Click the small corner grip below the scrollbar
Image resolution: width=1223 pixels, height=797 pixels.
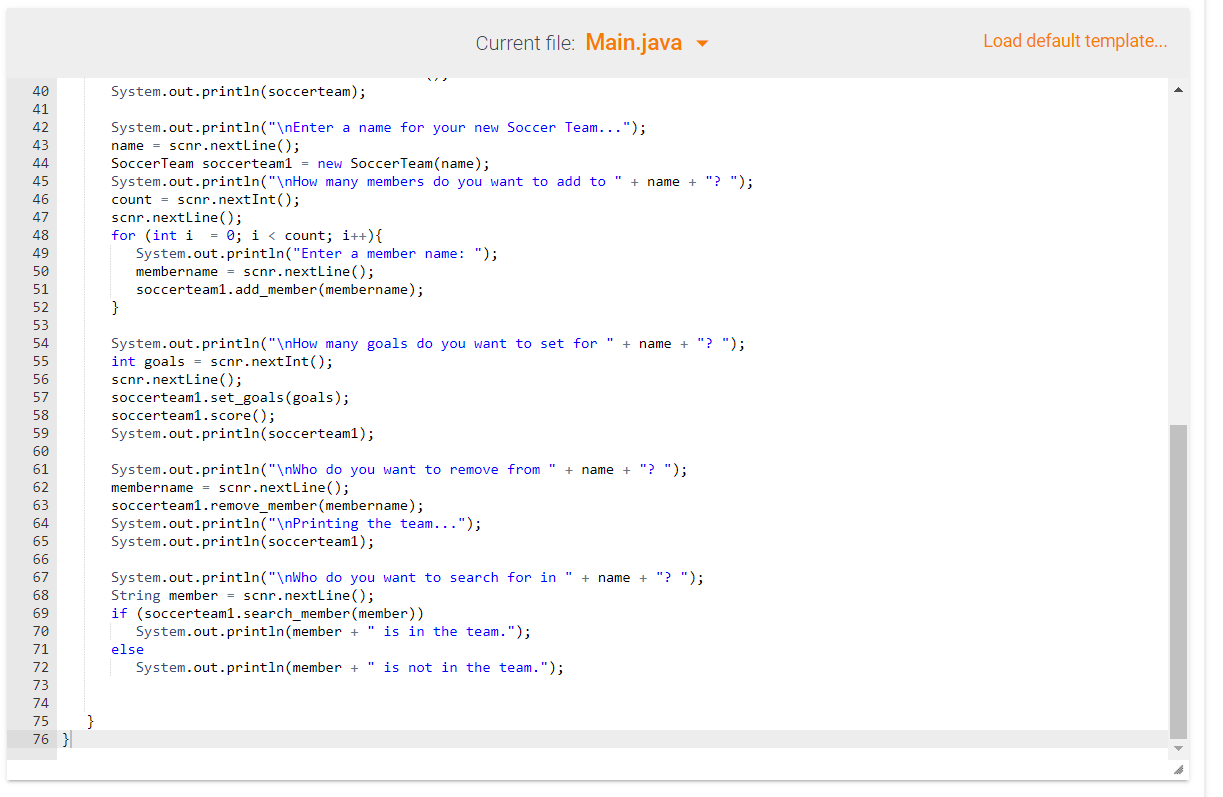pyautogui.click(x=1177, y=770)
